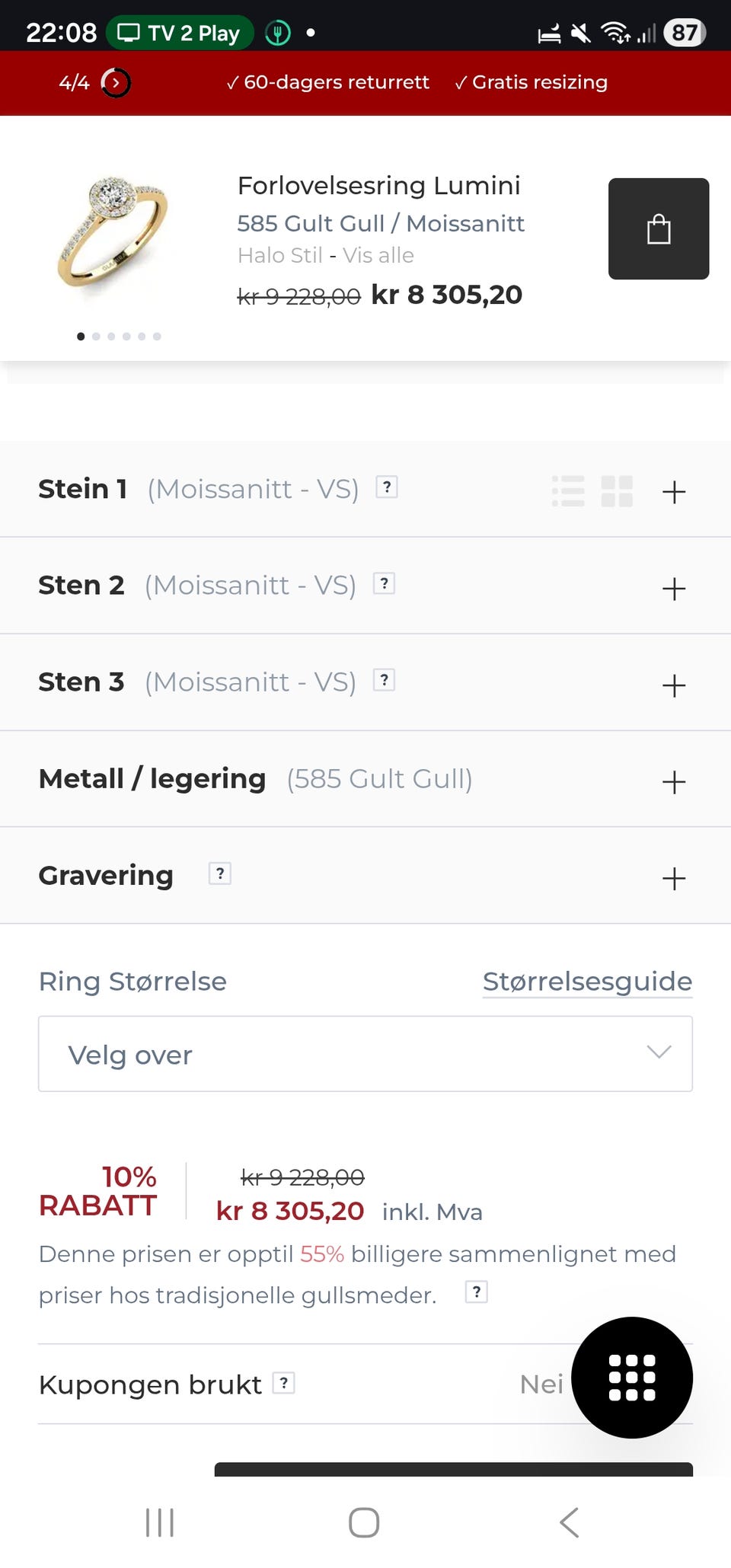Open help icon beside Gravering
The image size is (731, 1568).
pos(220,873)
